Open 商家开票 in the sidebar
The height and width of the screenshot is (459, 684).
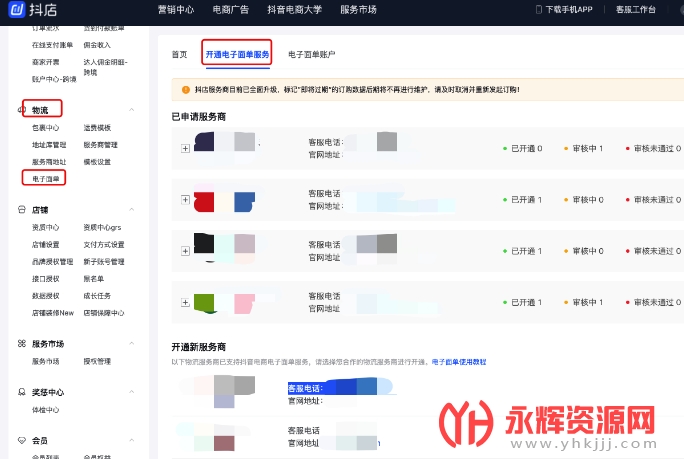click(45, 62)
